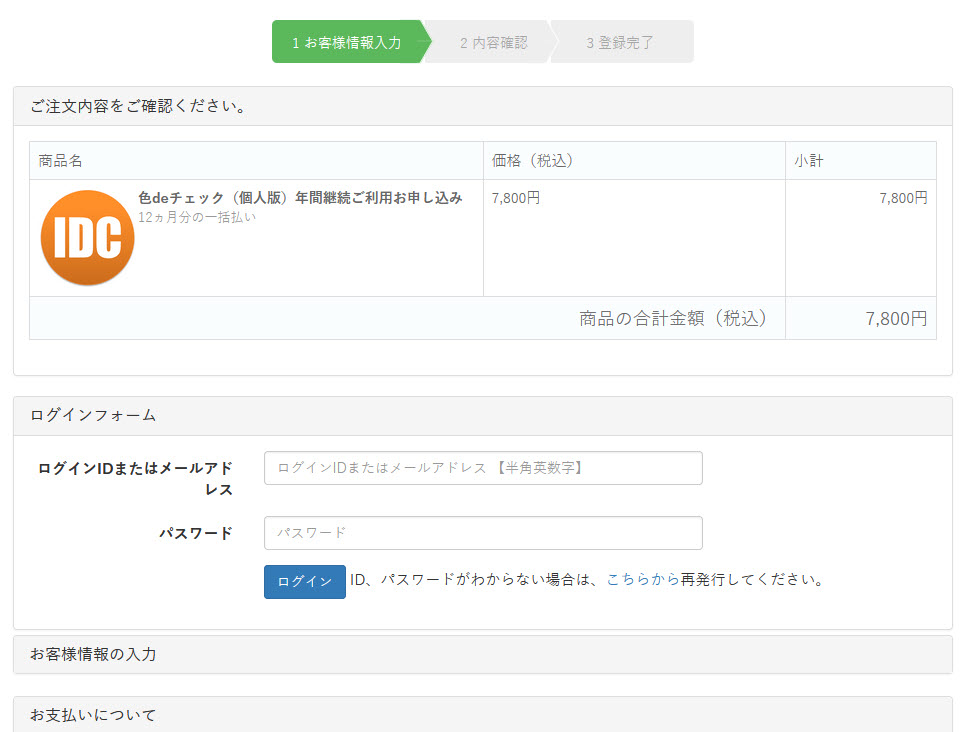Click the product name 色deチェック（個人版）
Image resolution: width=976 pixels, height=732 pixels.
tap(300, 198)
